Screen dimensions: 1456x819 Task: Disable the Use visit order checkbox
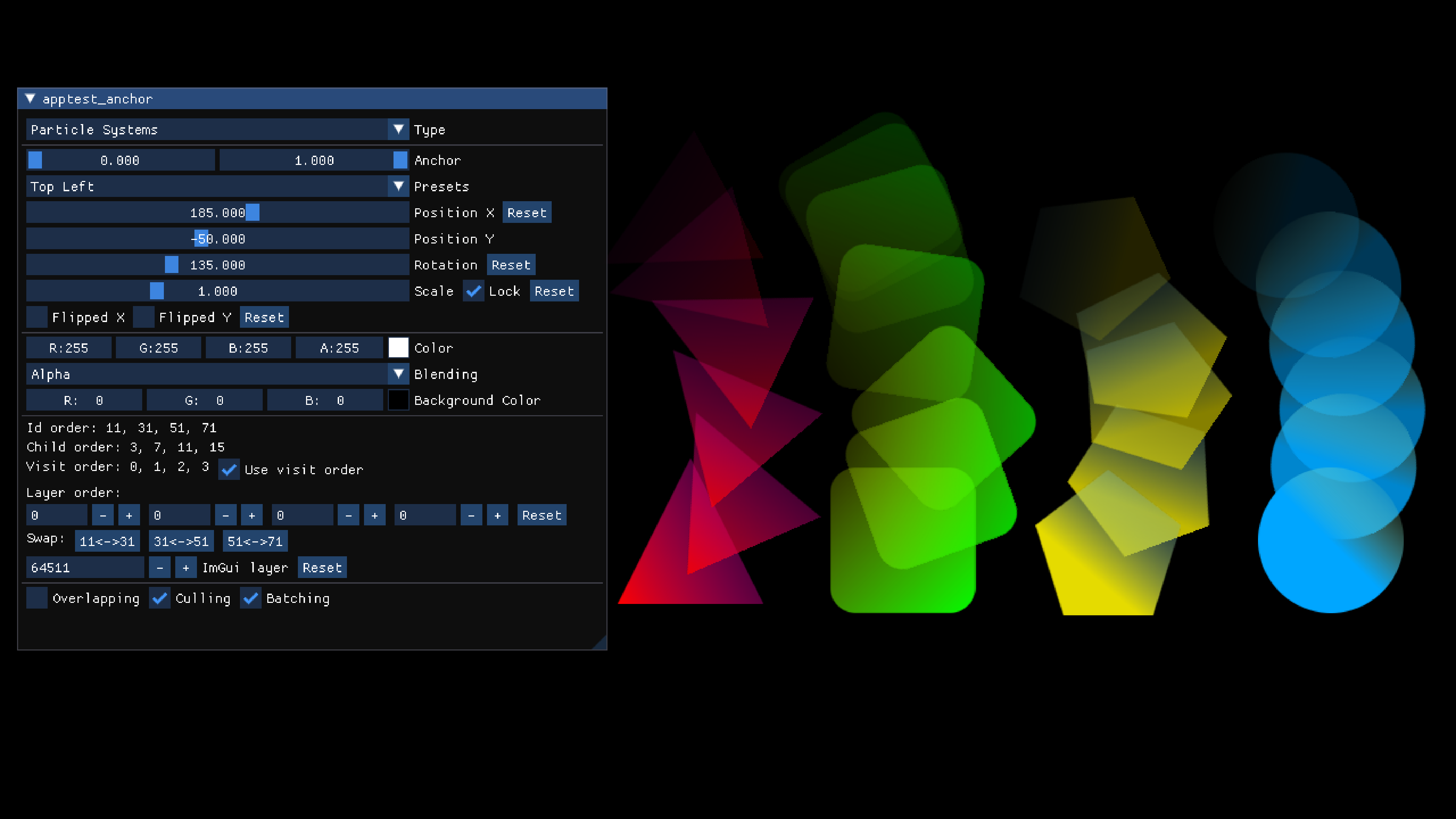tap(229, 469)
